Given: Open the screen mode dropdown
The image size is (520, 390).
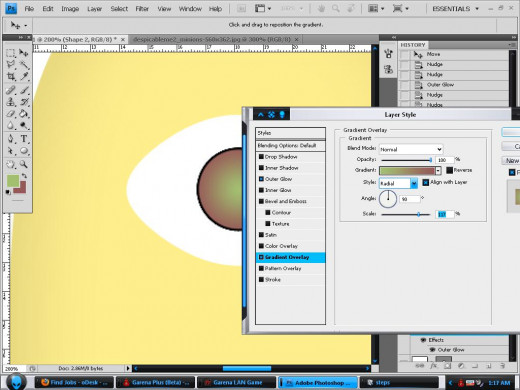Looking at the screenshot, I should (400, 9).
